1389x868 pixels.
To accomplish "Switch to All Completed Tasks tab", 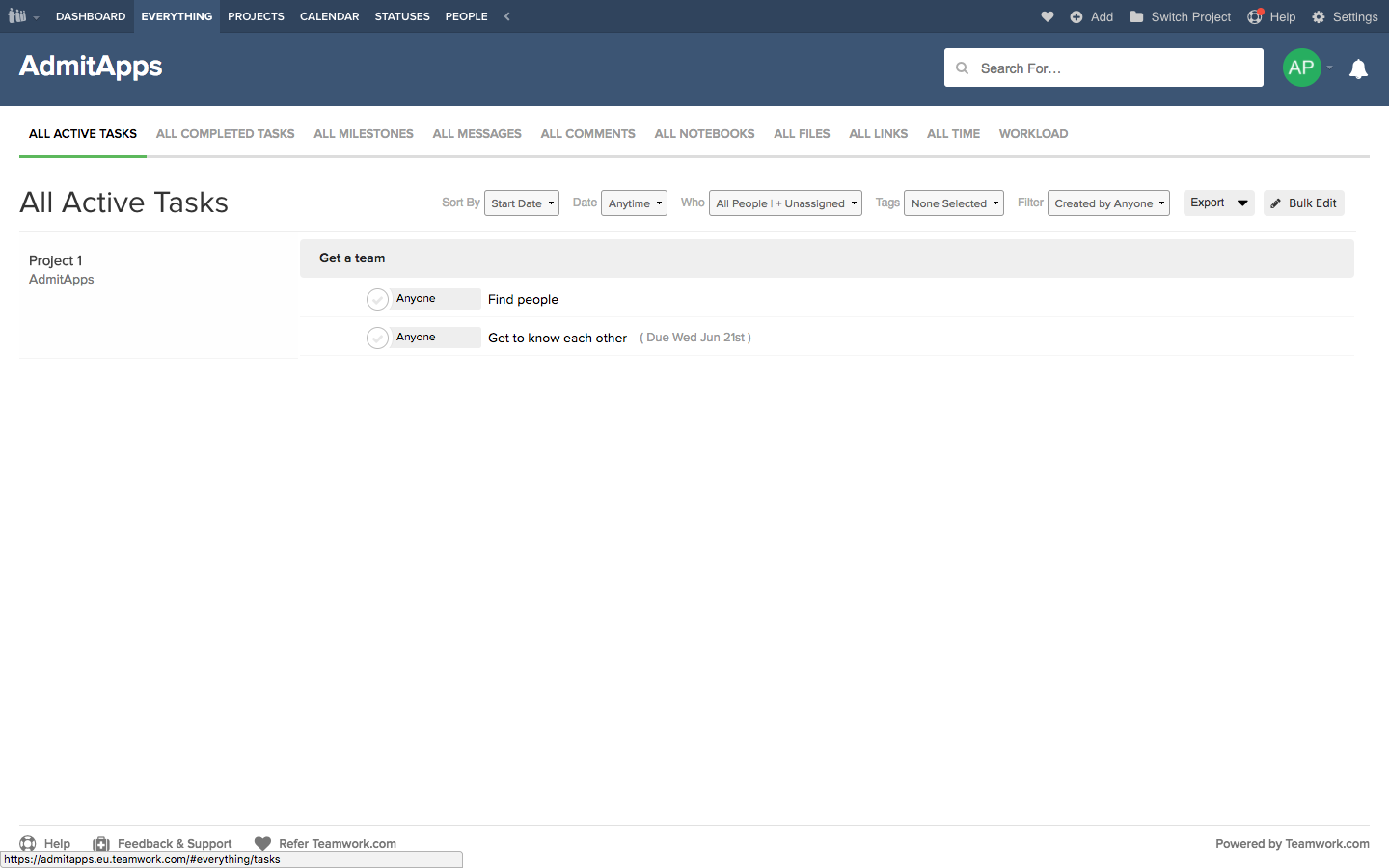I will coord(226,134).
